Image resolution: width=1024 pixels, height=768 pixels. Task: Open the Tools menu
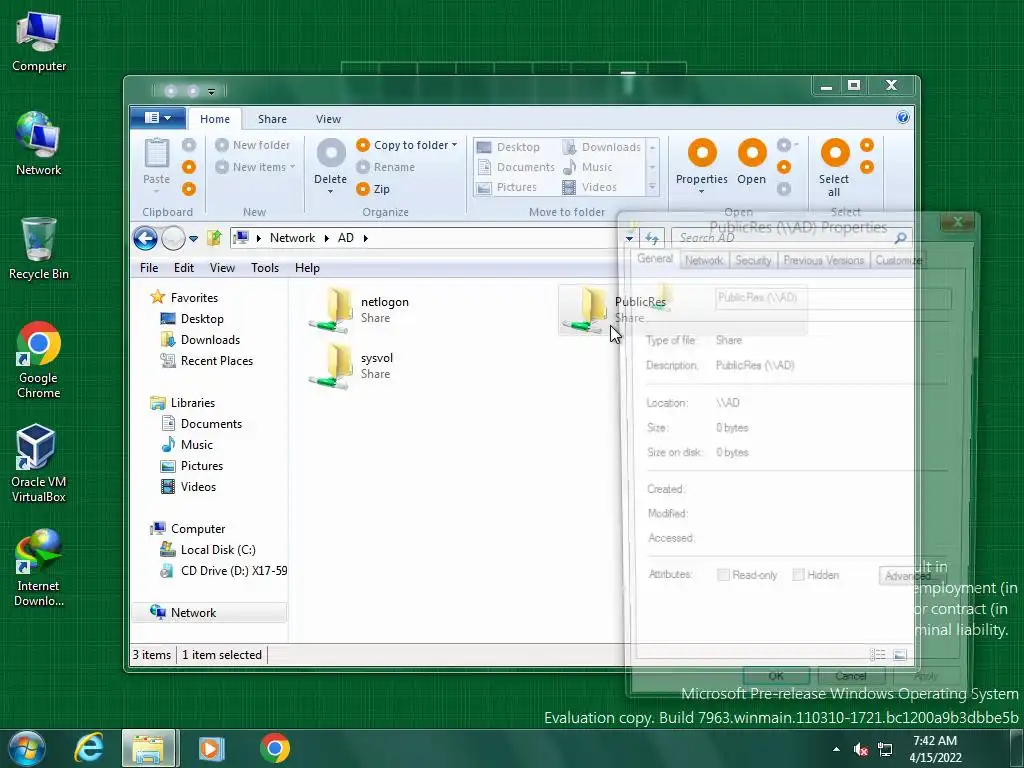265,268
